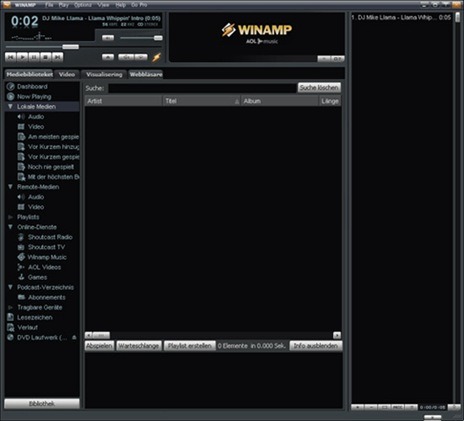The width and height of the screenshot is (464, 421).
Task: Click into the Suche search field
Action: click(x=202, y=88)
